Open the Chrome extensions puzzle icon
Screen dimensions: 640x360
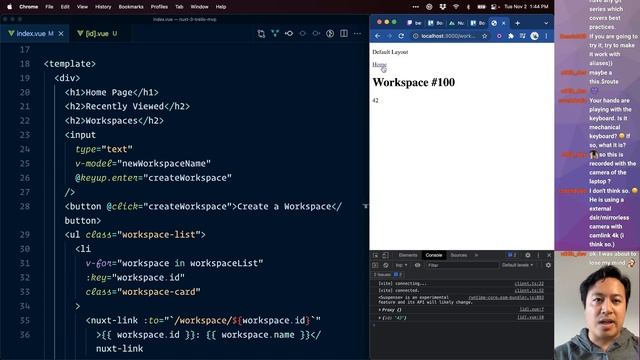coord(511,36)
